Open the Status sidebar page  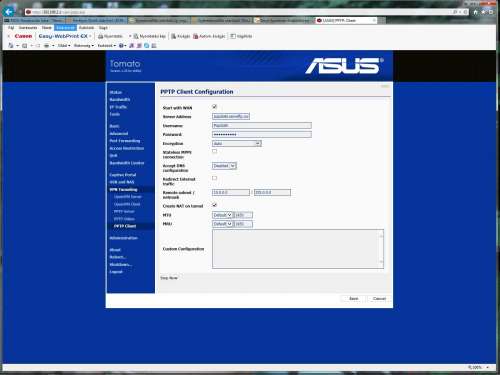[116, 92]
